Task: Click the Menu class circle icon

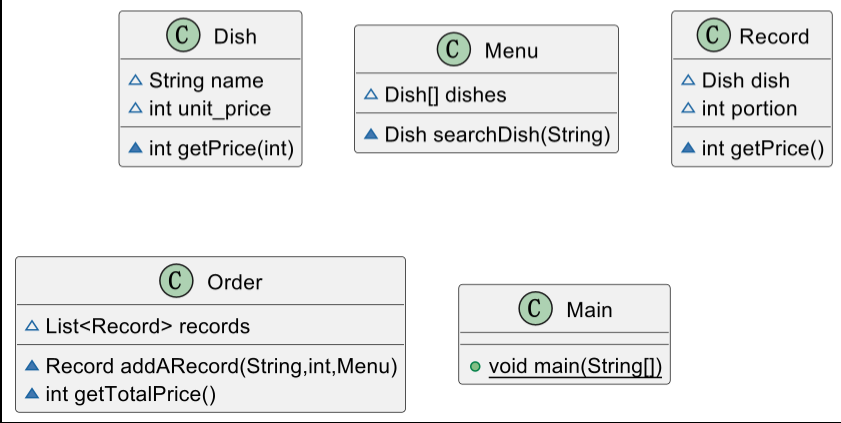Action: click(x=454, y=50)
